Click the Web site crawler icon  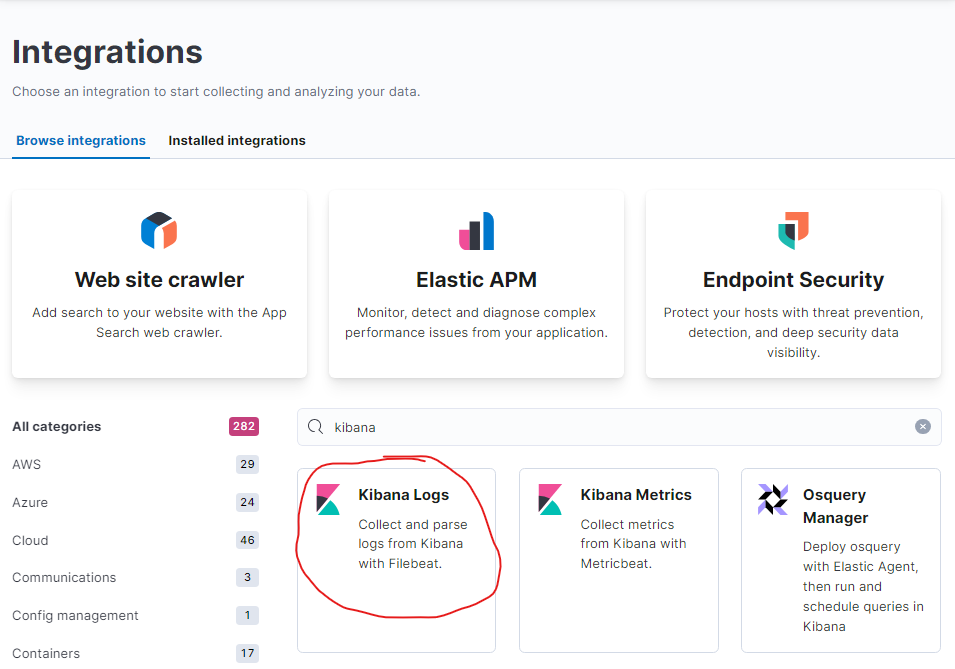tap(159, 230)
